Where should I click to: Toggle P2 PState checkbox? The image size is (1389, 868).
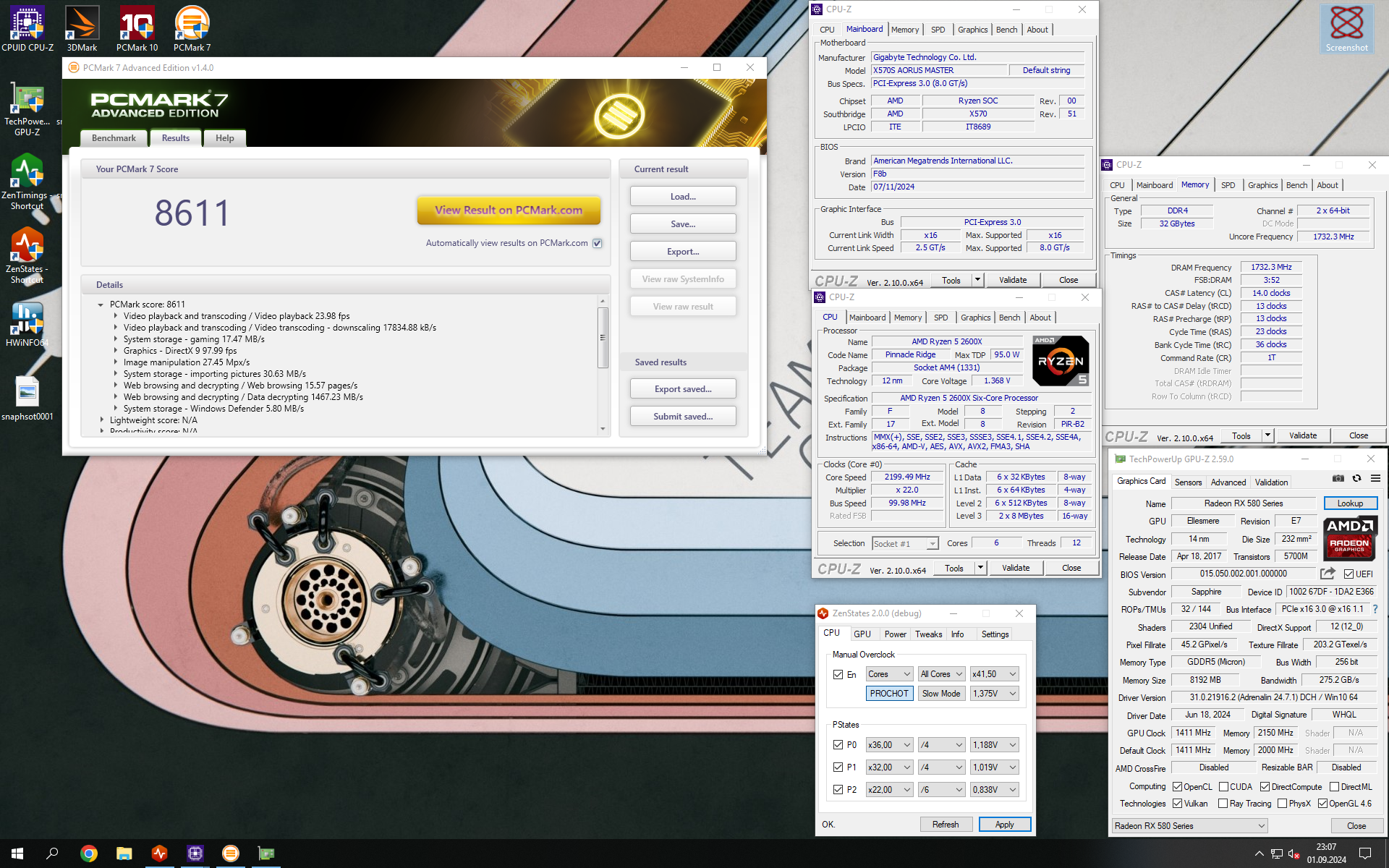(x=838, y=789)
